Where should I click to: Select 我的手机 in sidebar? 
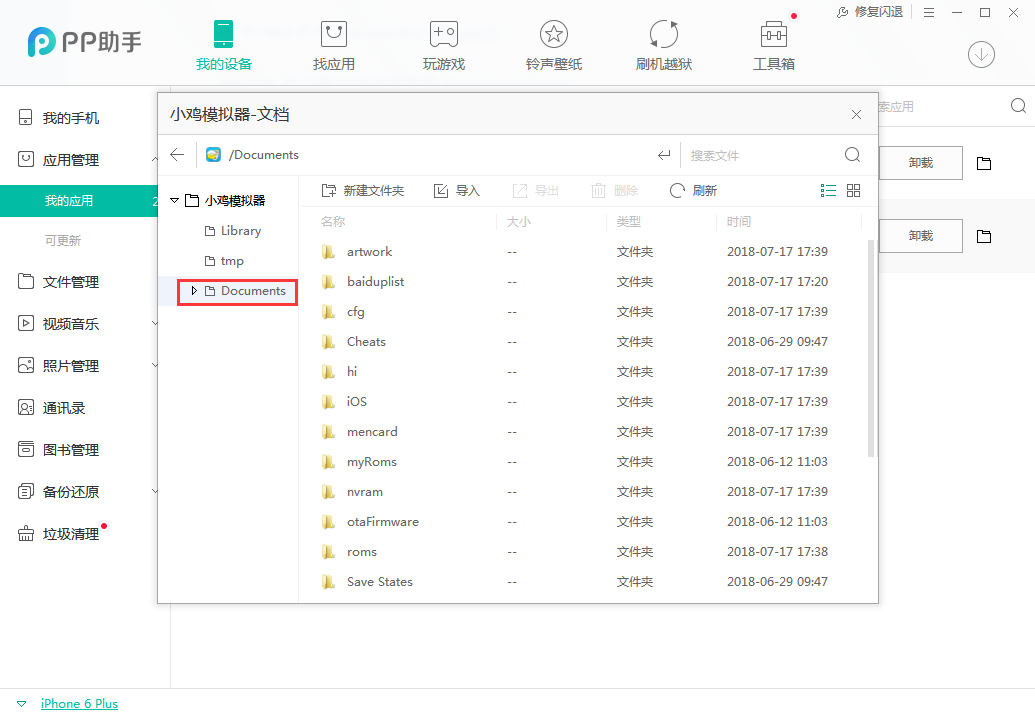coord(71,118)
